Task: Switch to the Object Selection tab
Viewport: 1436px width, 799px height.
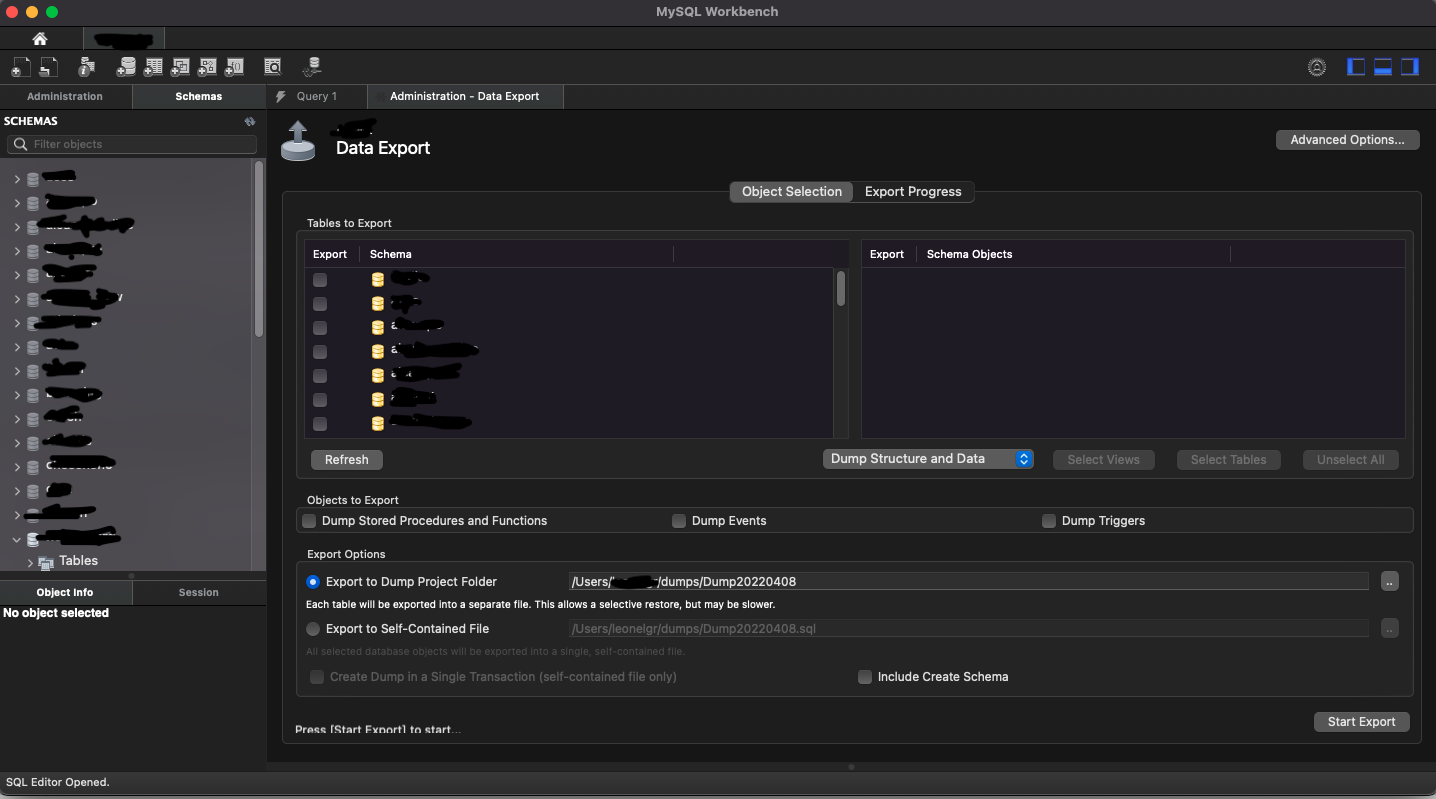Action: coord(792,192)
